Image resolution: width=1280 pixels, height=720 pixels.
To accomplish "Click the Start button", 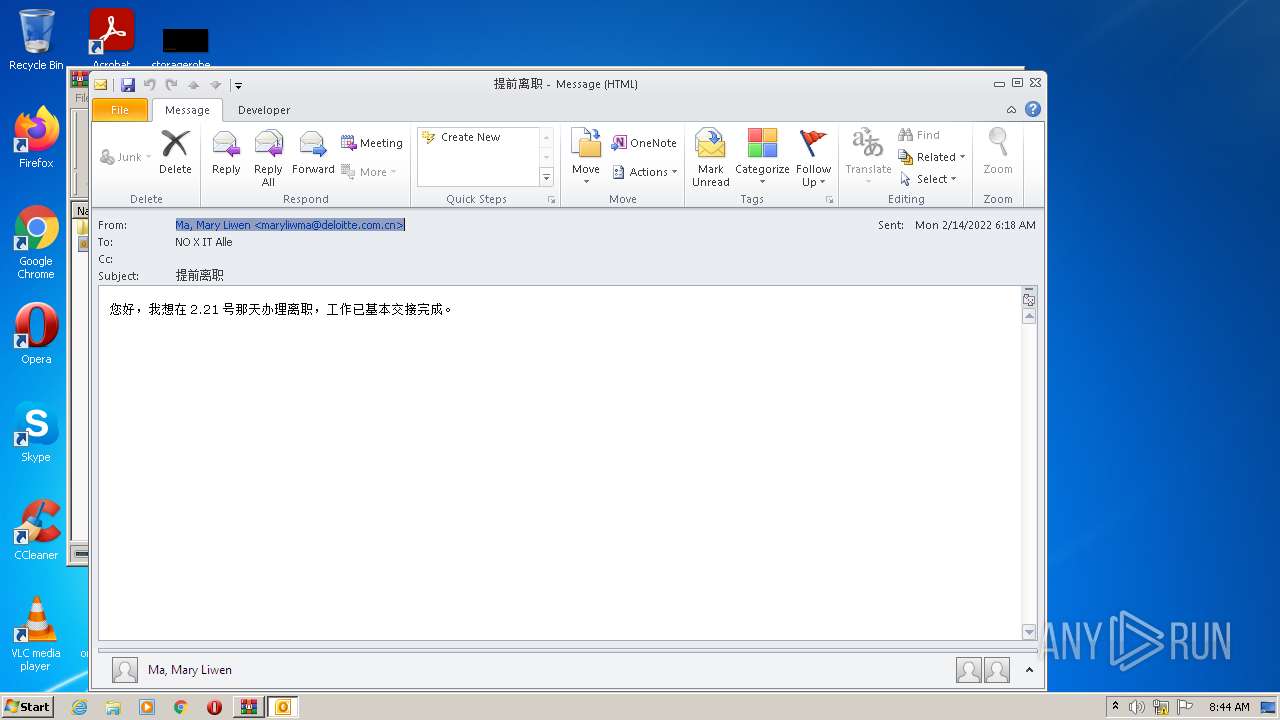I will [x=28, y=707].
